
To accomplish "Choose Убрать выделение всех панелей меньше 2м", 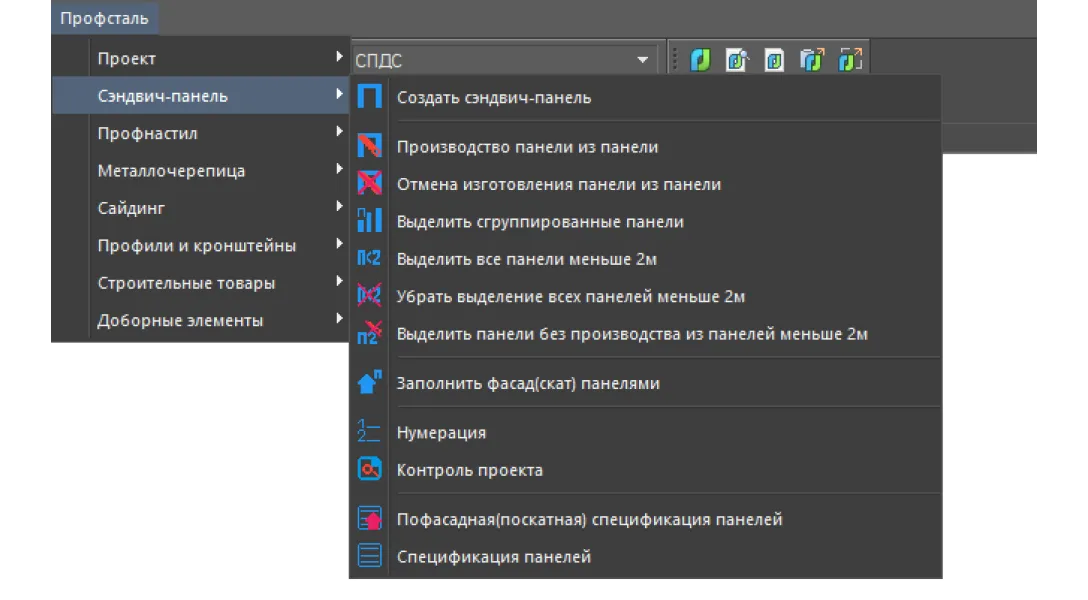I will [x=570, y=297].
